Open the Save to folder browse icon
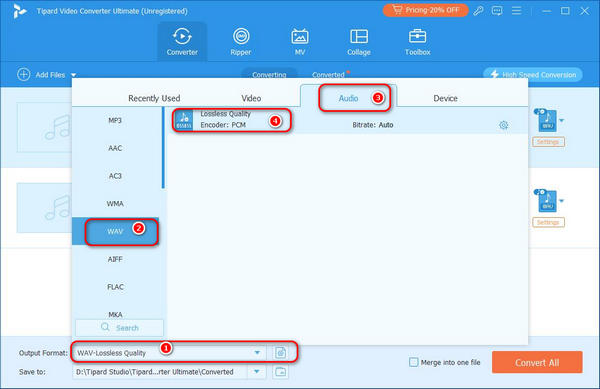 pos(280,371)
